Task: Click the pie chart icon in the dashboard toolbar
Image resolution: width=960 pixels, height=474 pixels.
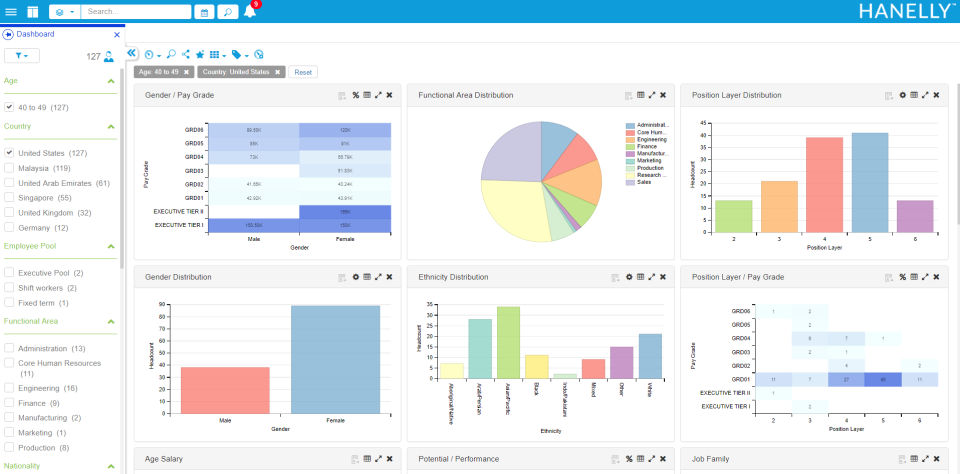Action: [x=258, y=55]
